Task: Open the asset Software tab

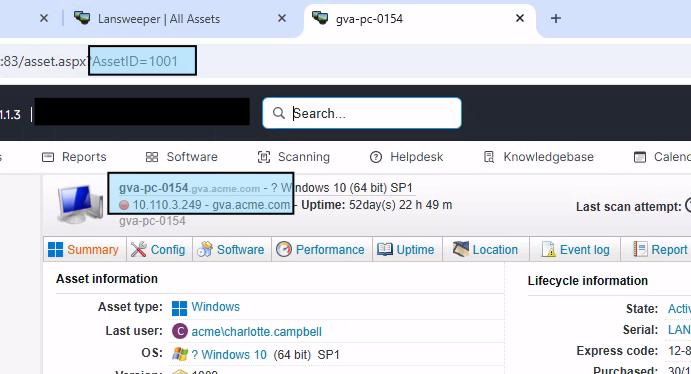Action: coord(231,249)
